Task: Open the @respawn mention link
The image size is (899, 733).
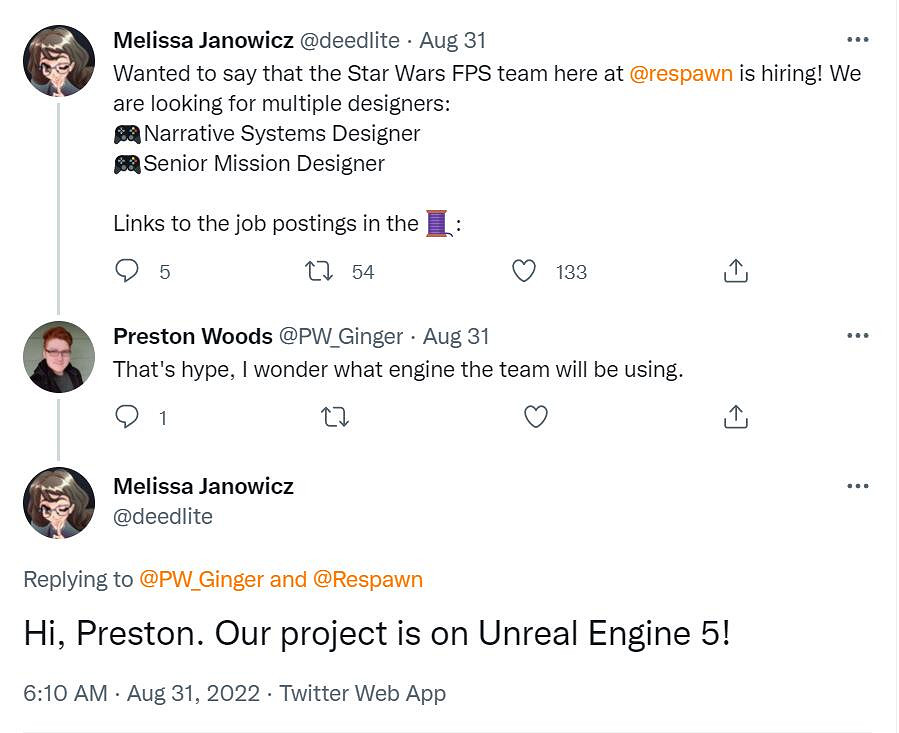Action: (x=681, y=74)
